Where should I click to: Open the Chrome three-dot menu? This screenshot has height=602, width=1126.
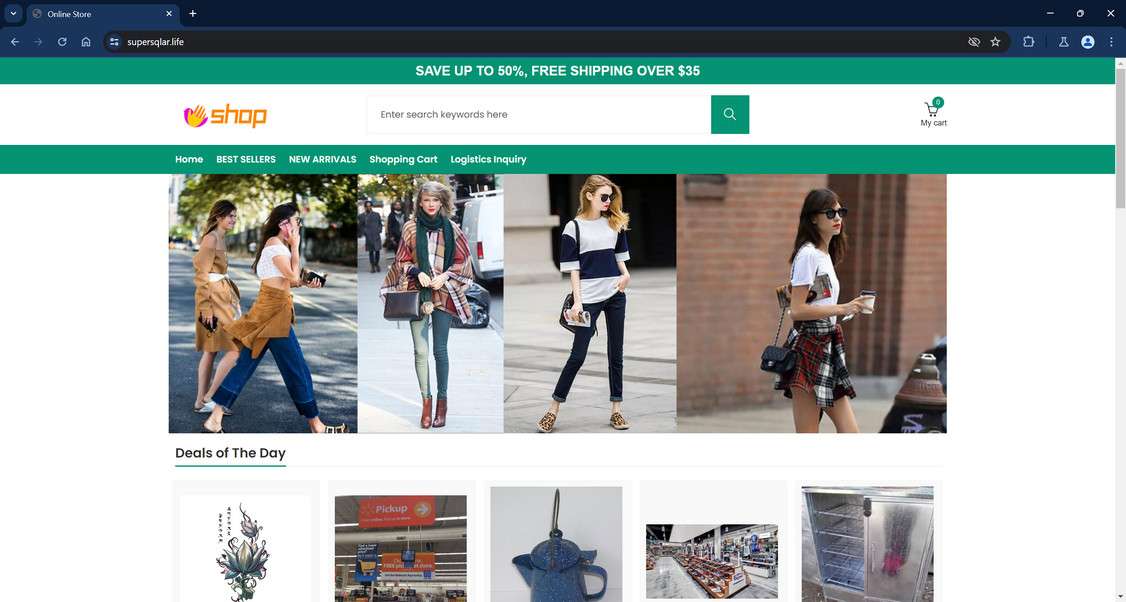1111,42
